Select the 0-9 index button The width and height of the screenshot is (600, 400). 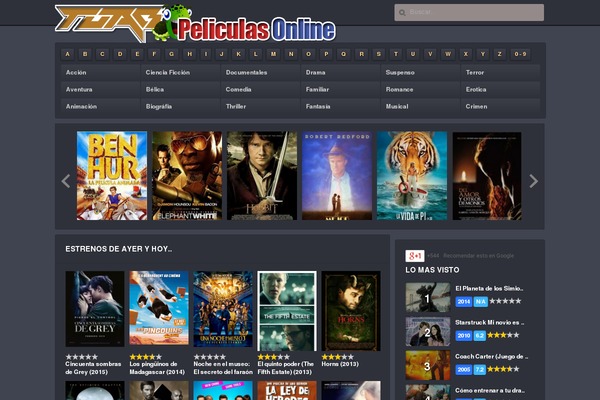coord(520,54)
